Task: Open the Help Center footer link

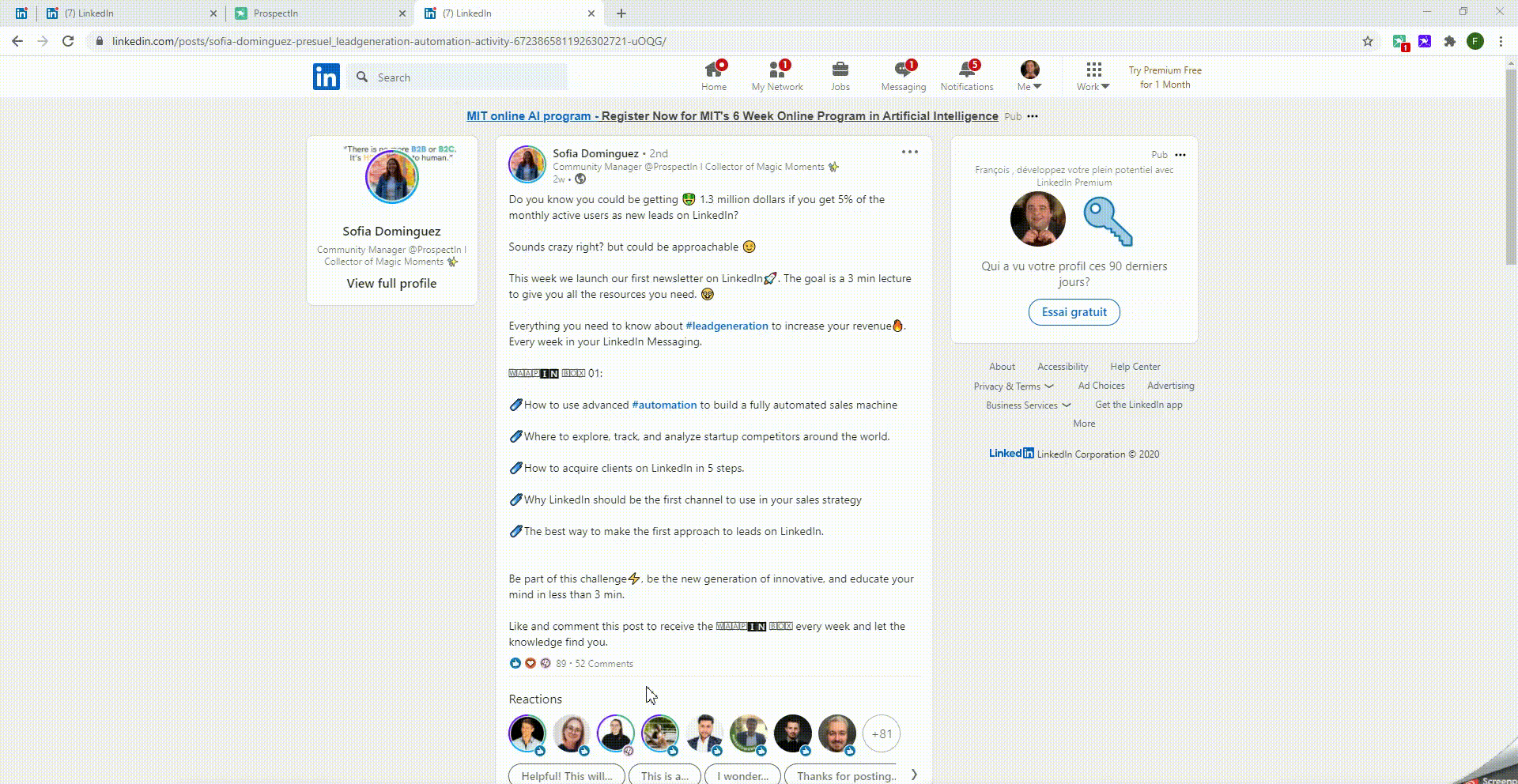Action: (x=1135, y=367)
